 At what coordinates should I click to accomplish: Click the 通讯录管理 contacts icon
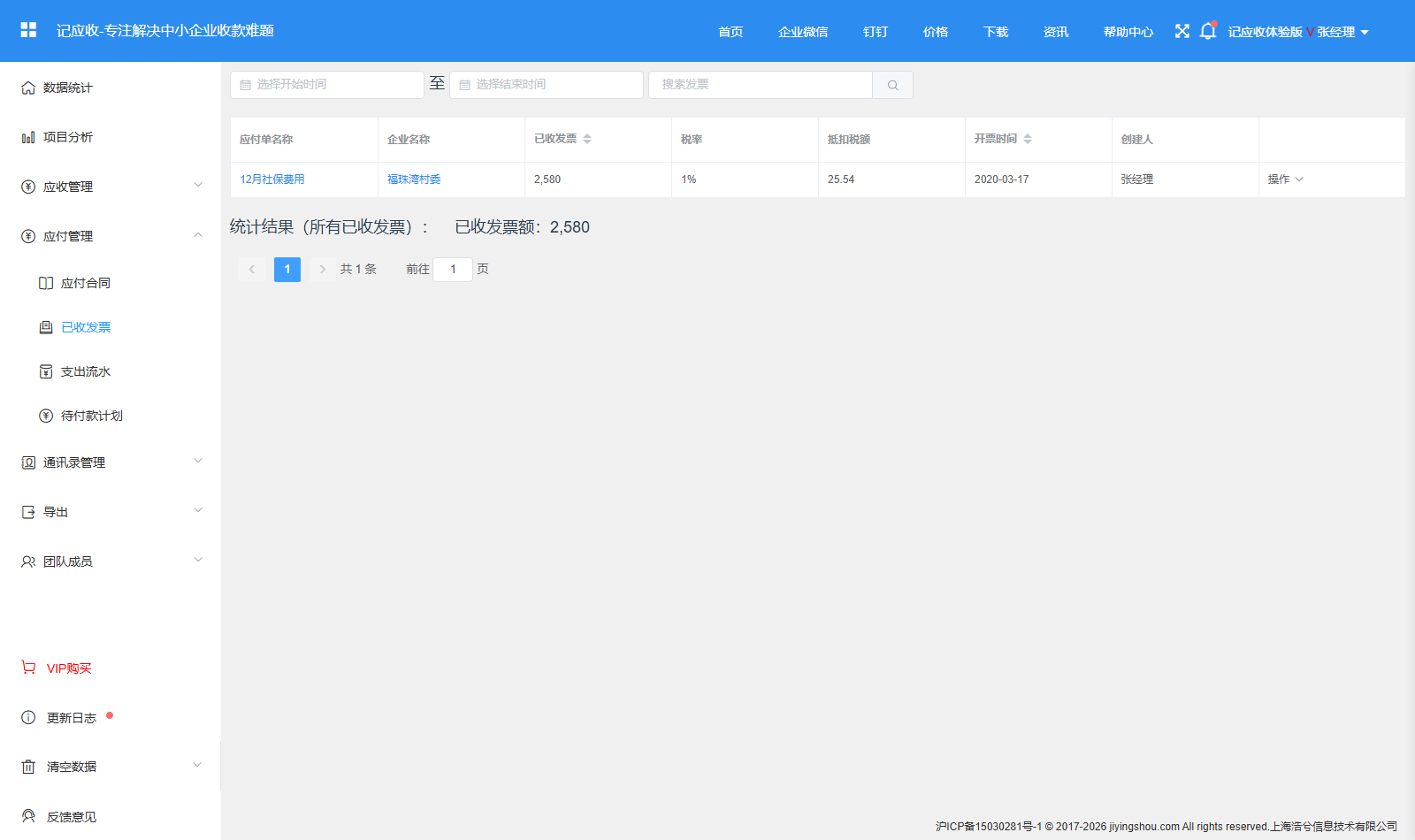28,462
